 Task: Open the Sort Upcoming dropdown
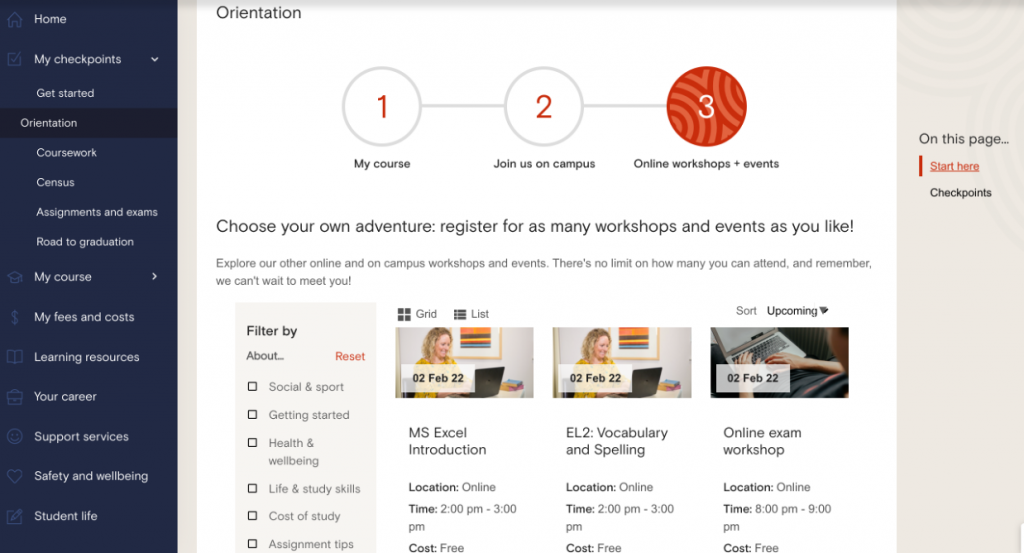point(797,311)
